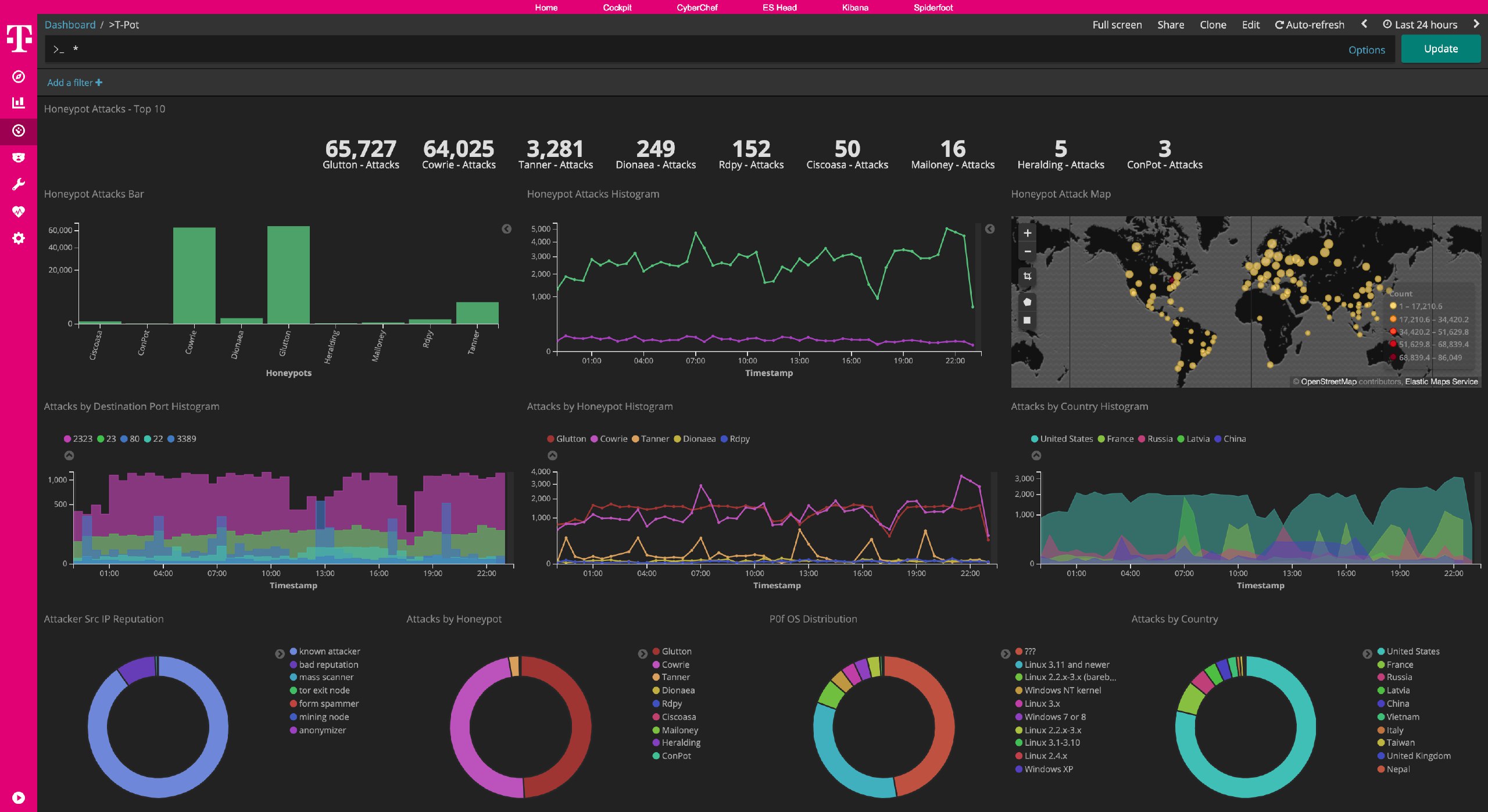Click the map zoom out minus button
Image resolution: width=1488 pixels, height=812 pixels.
[x=1027, y=252]
